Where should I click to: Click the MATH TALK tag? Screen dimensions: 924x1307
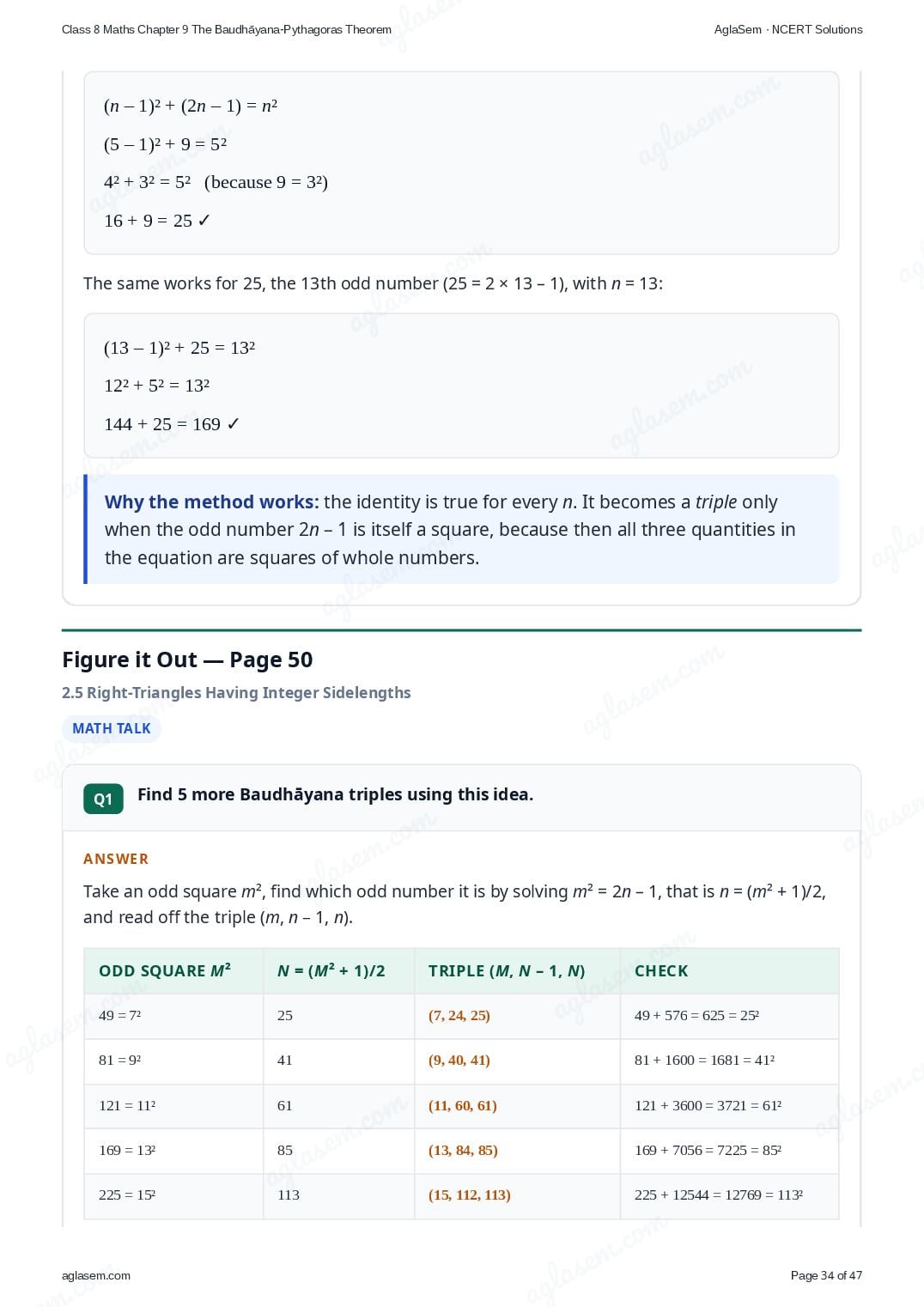[x=112, y=728]
